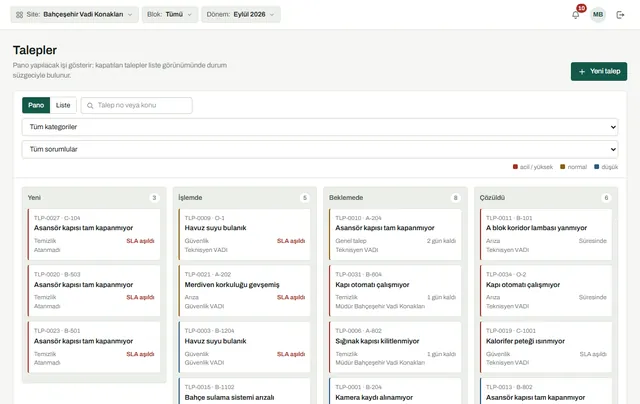
Task: Click the plus icon in Yeni talep
Action: click(582, 71)
